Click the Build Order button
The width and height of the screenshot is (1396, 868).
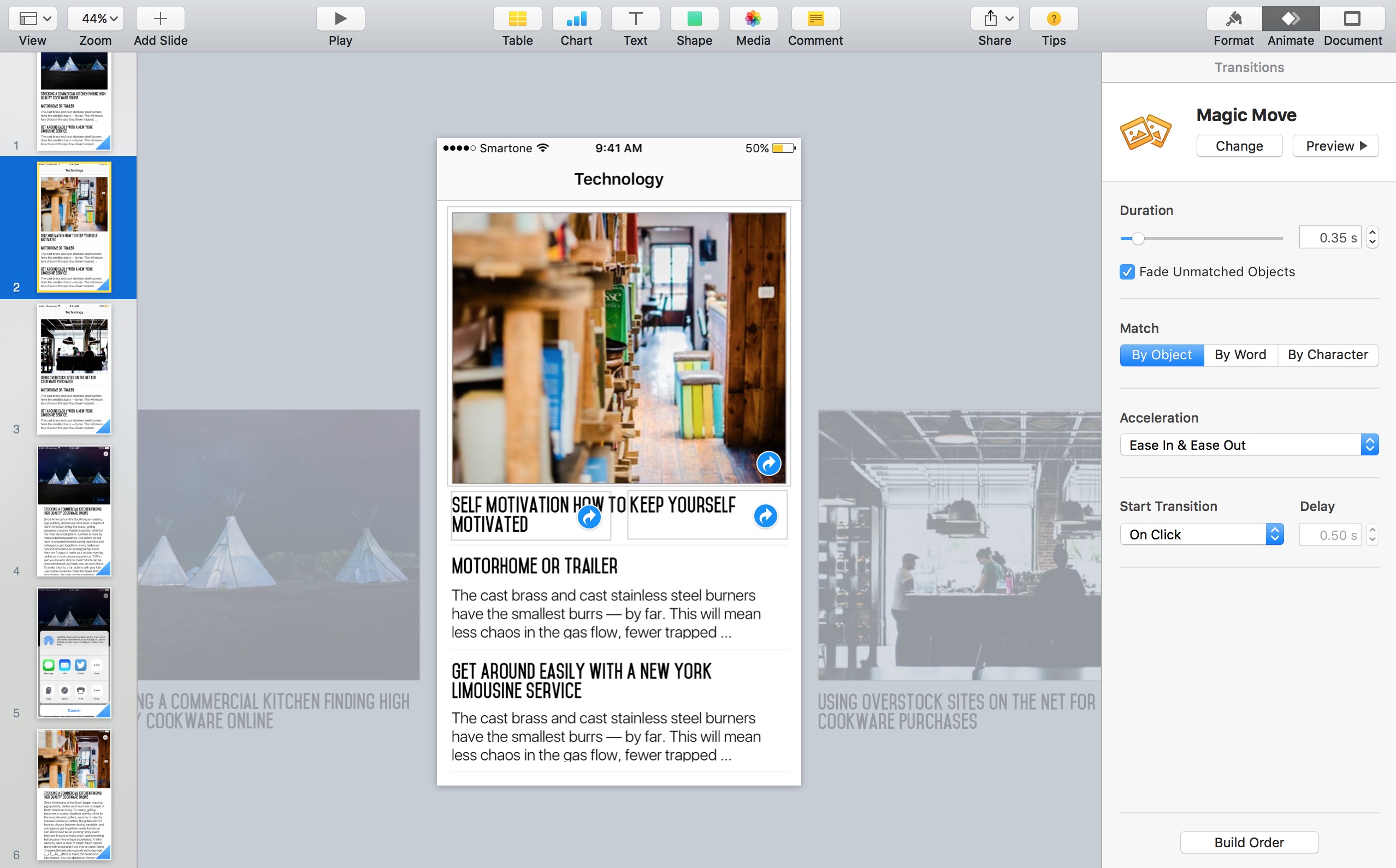click(x=1249, y=842)
